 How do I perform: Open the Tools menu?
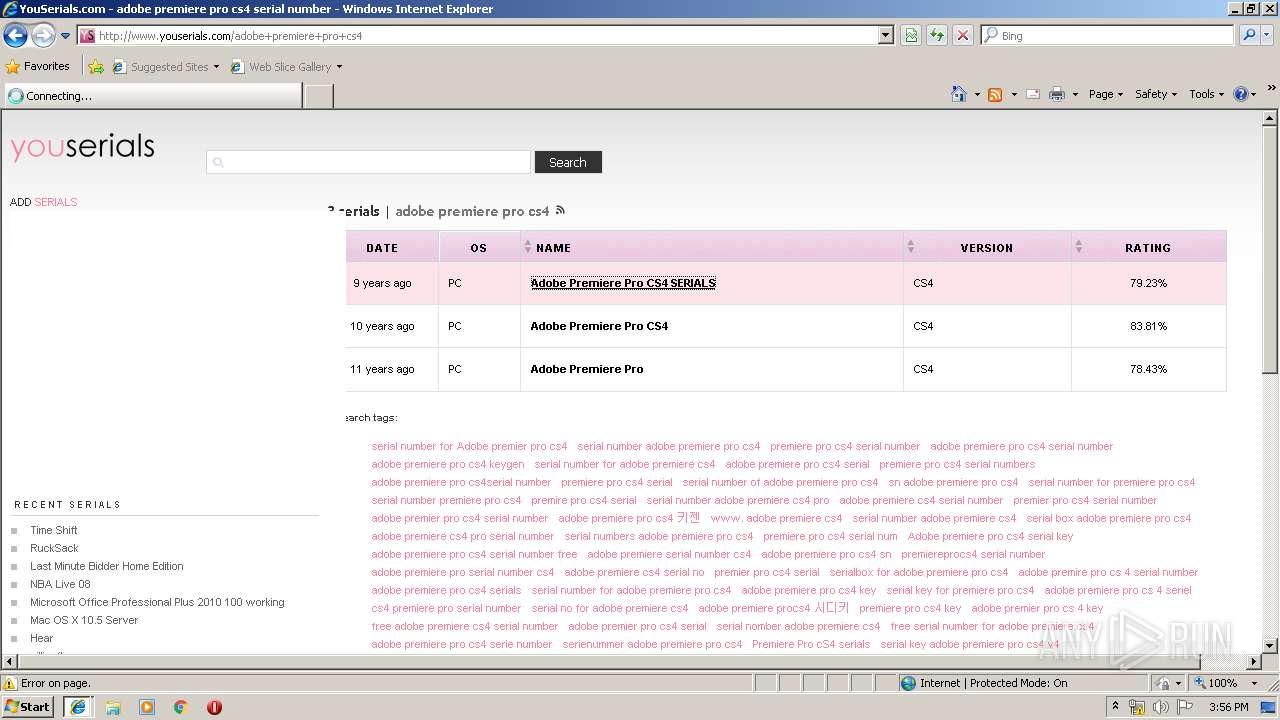coord(1206,94)
